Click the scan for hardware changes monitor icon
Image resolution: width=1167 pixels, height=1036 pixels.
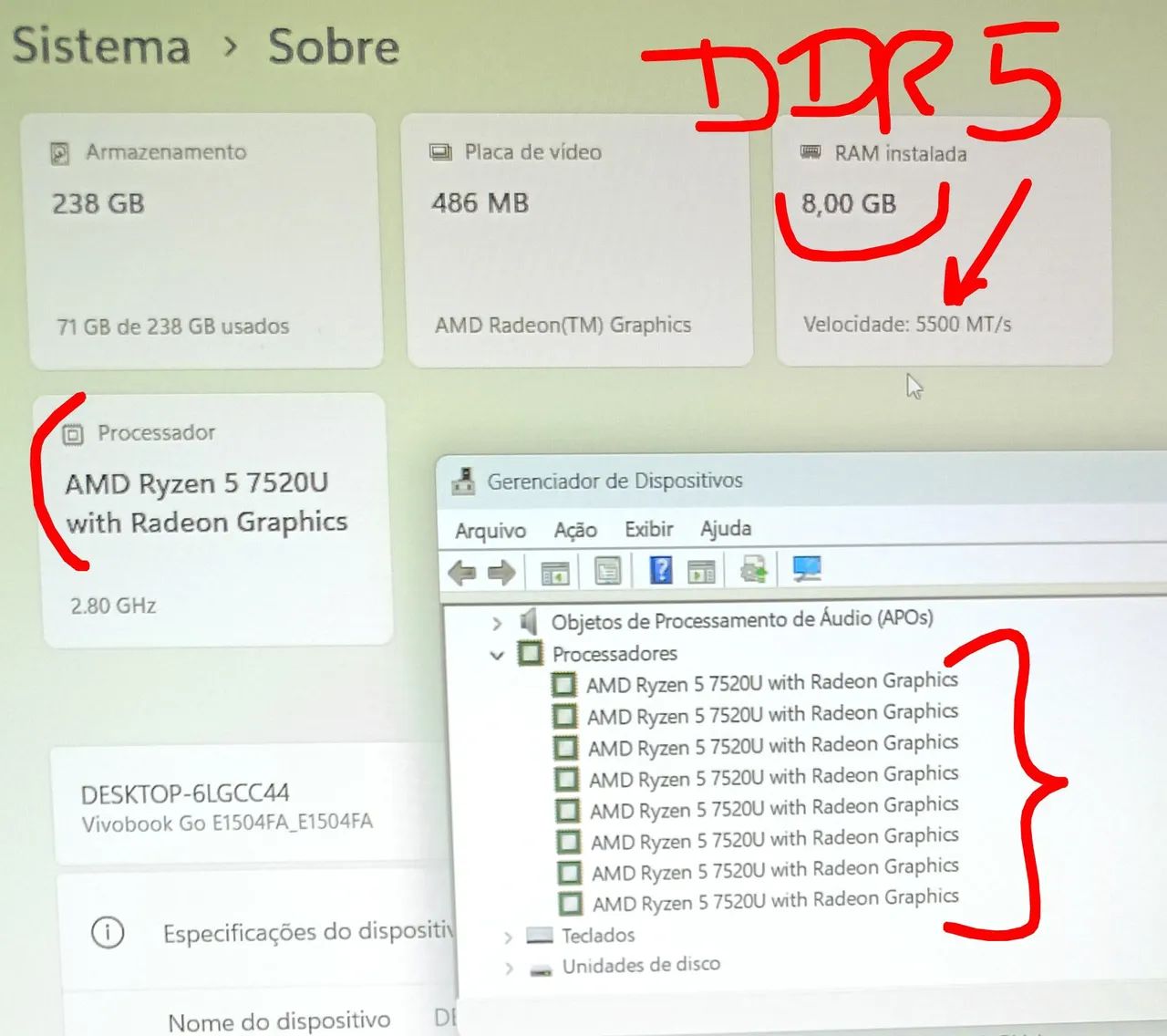(x=807, y=569)
